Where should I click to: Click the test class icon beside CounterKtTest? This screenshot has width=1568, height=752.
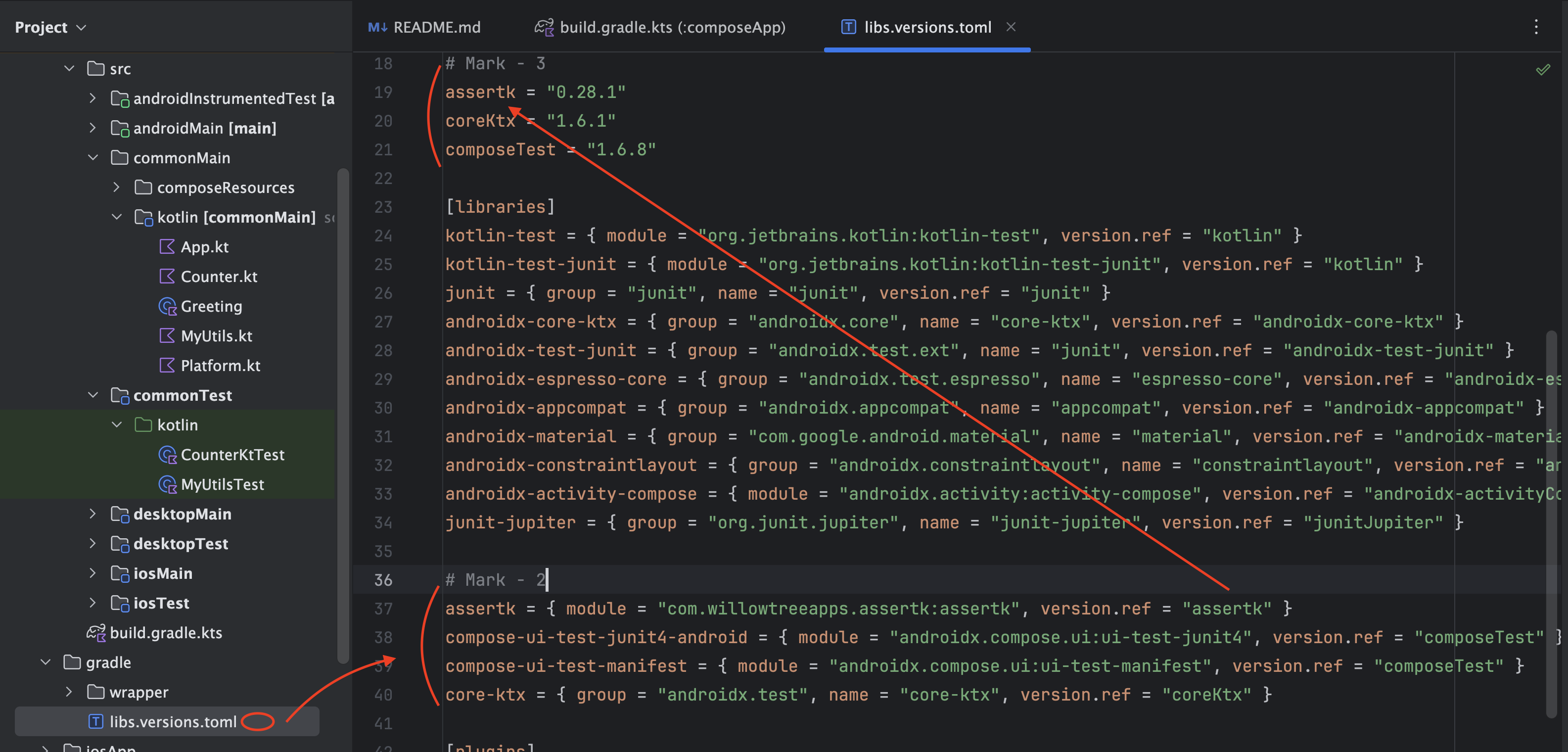pos(167,454)
